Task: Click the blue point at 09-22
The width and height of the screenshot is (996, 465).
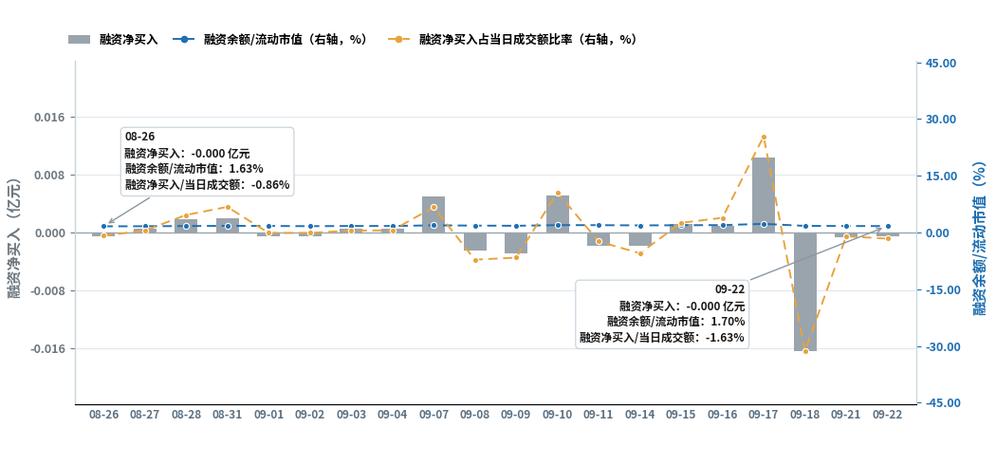Action: point(888,226)
